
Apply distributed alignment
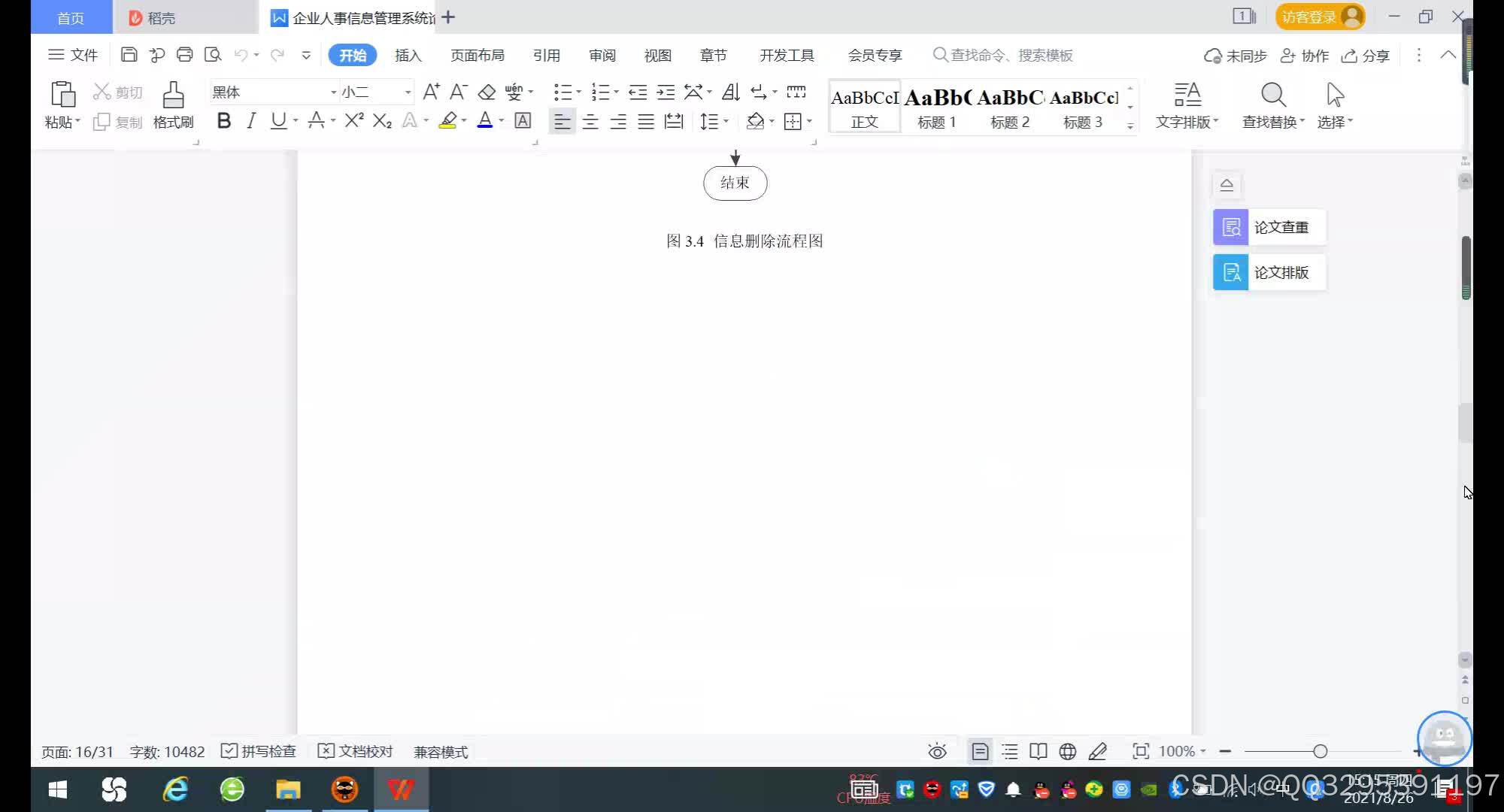click(x=674, y=120)
